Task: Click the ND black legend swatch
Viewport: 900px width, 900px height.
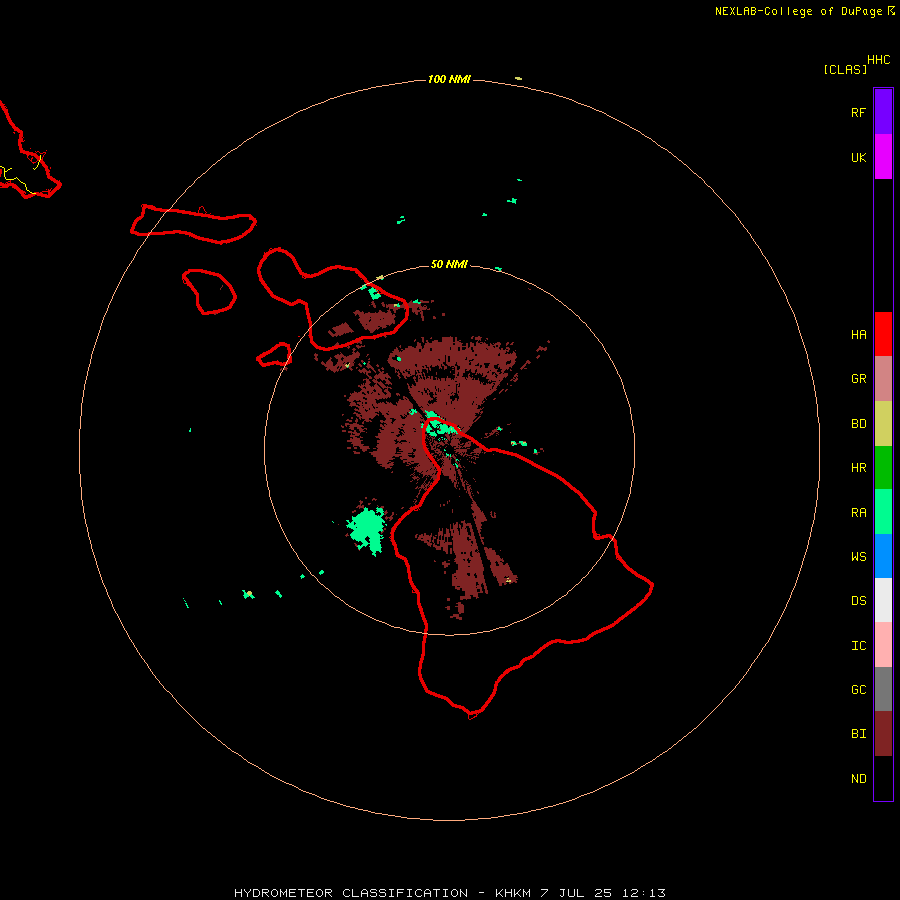Action: (x=883, y=778)
